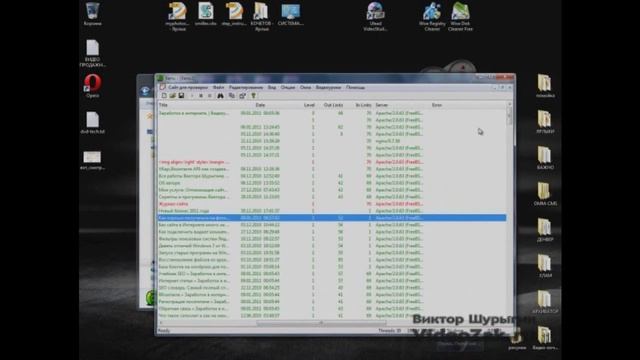This screenshot has height=360, width=640.
Task: Open the Файл menu
Action: [x=218, y=87]
